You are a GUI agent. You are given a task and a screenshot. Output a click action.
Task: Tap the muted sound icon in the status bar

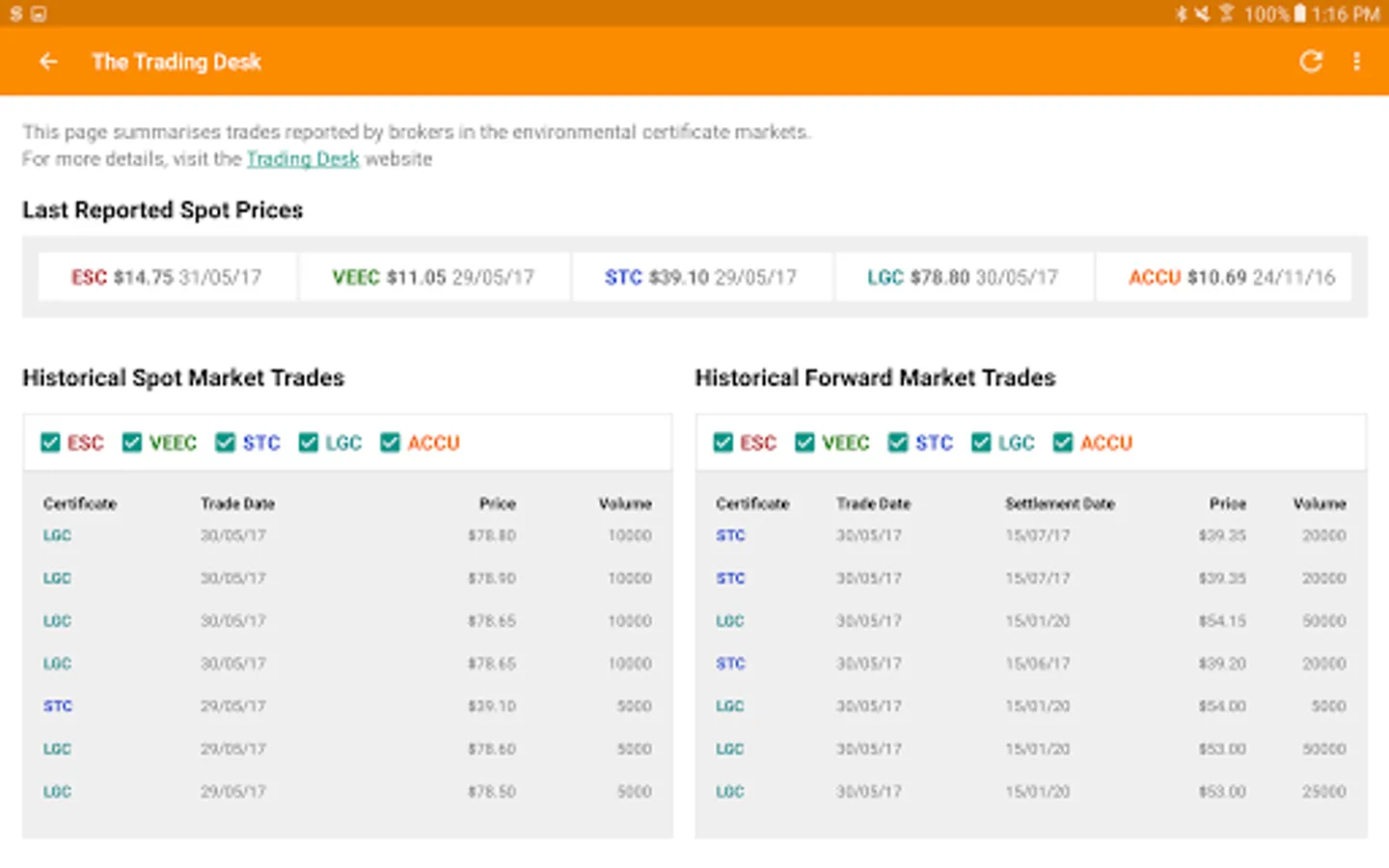1202,14
